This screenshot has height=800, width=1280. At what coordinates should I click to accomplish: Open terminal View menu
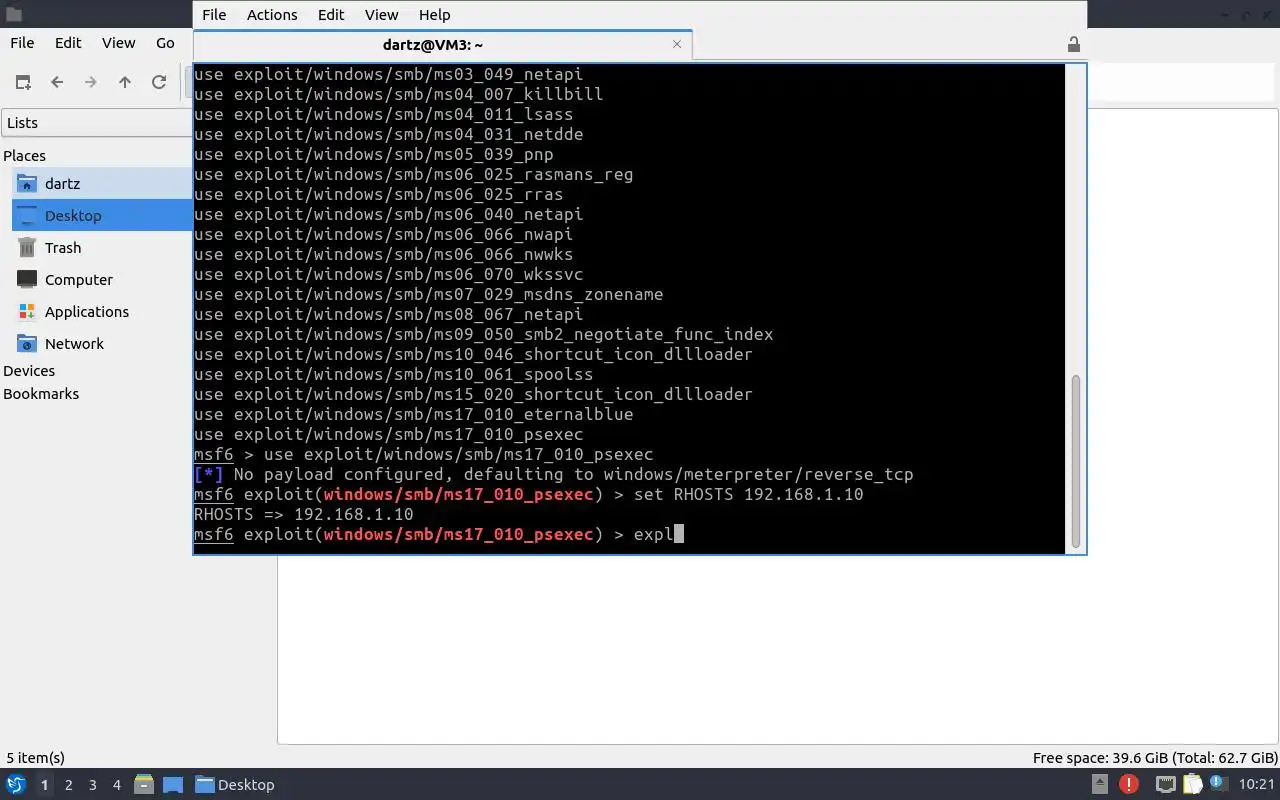(381, 15)
